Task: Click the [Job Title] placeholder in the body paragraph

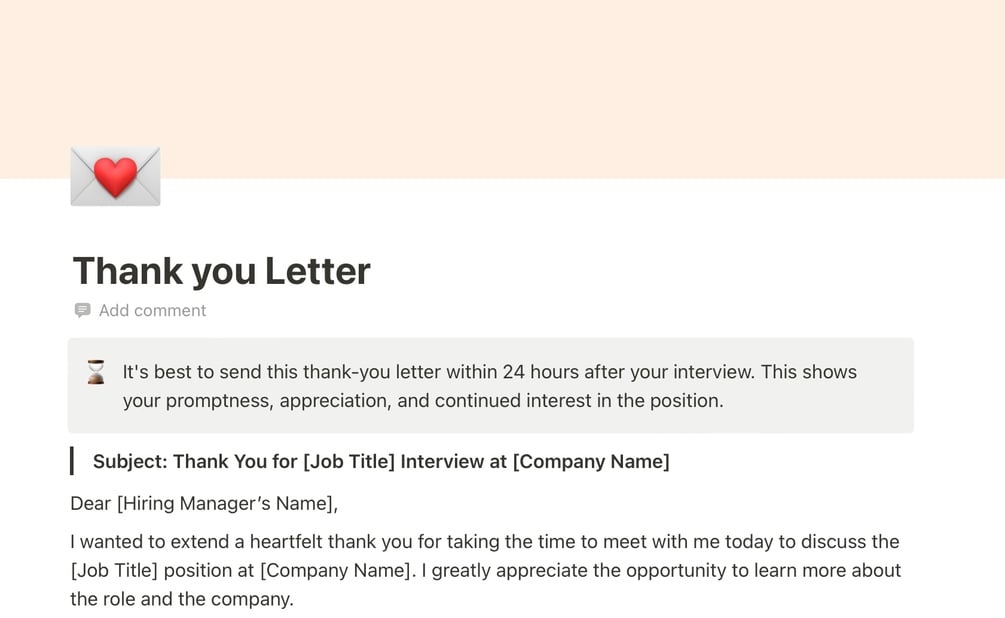Action: point(114,571)
